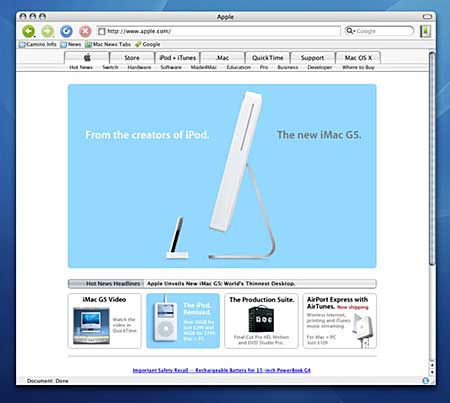Click the black Production Suite box image
450x403 pixels.
click(x=261, y=319)
